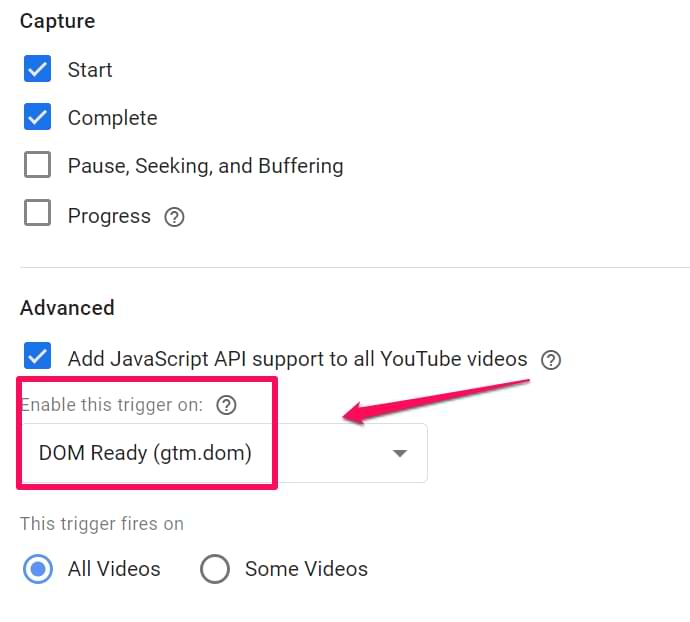Tick the Progress checkbox

click(37, 213)
